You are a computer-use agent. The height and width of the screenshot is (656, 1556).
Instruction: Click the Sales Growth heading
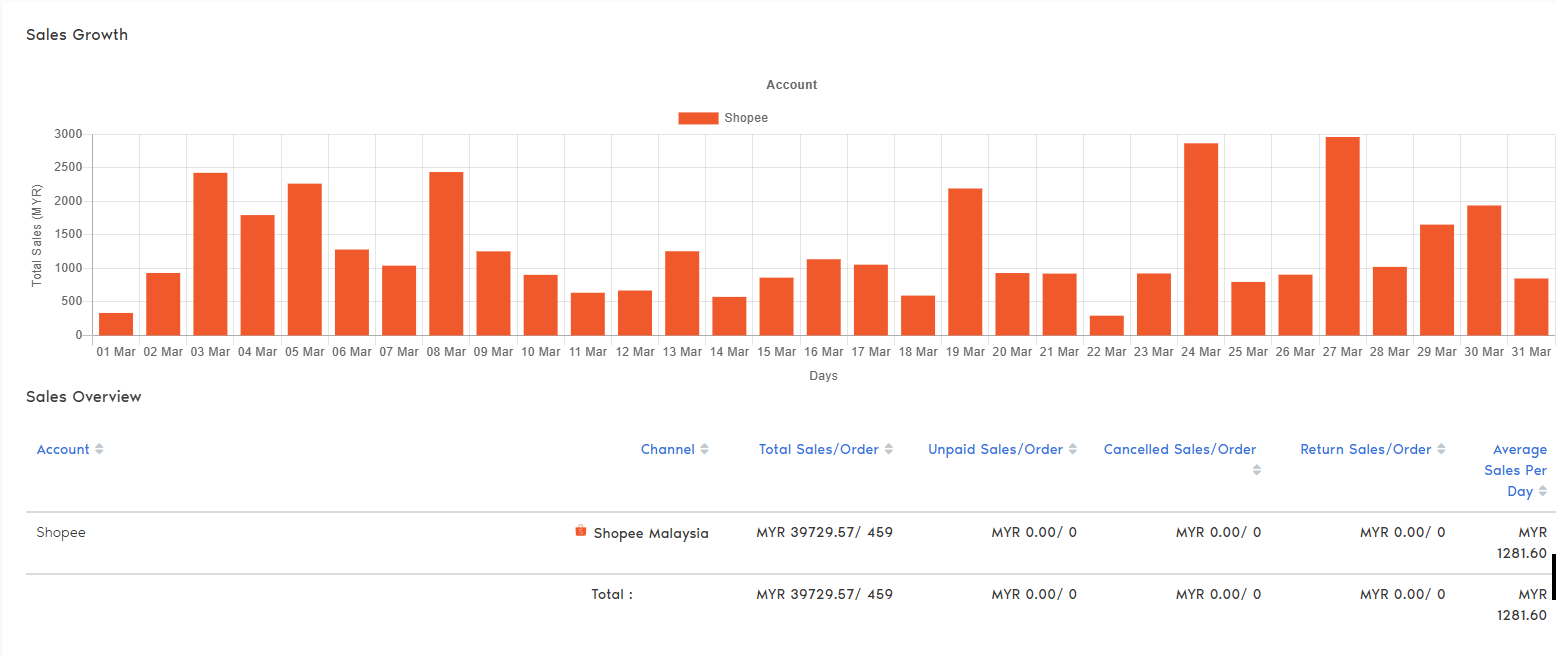(x=77, y=35)
